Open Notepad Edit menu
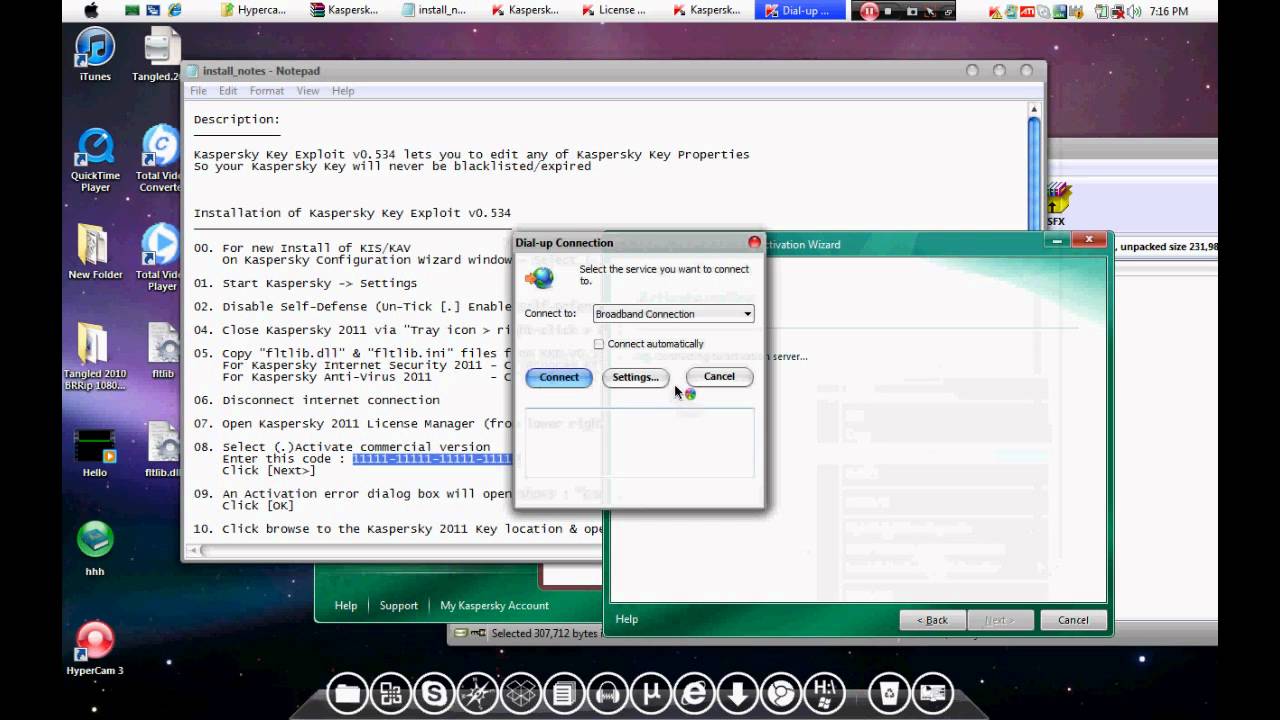The image size is (1280, 720). coord(228,91)
